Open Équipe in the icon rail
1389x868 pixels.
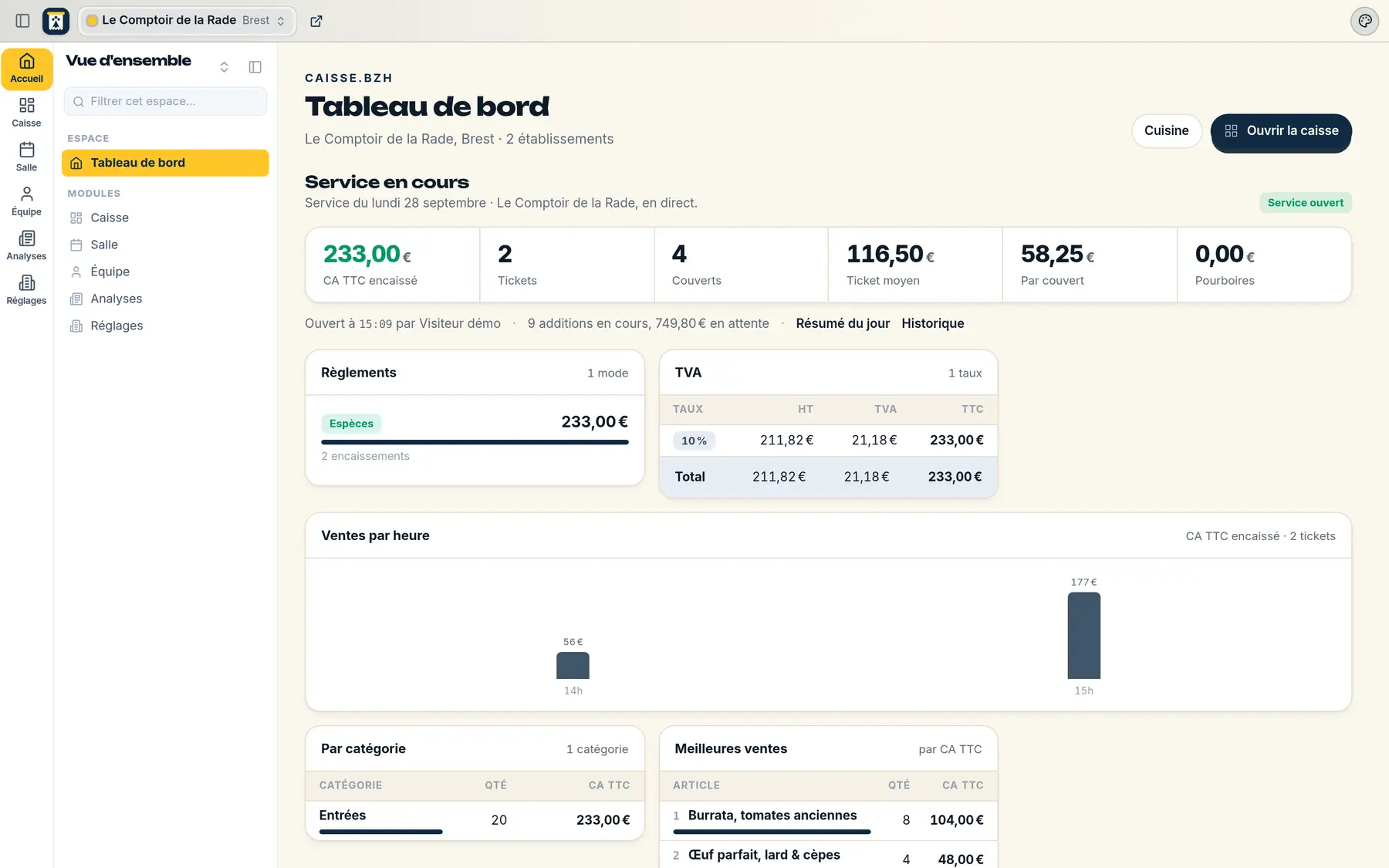pyautogui.click(x=27, y=201)
